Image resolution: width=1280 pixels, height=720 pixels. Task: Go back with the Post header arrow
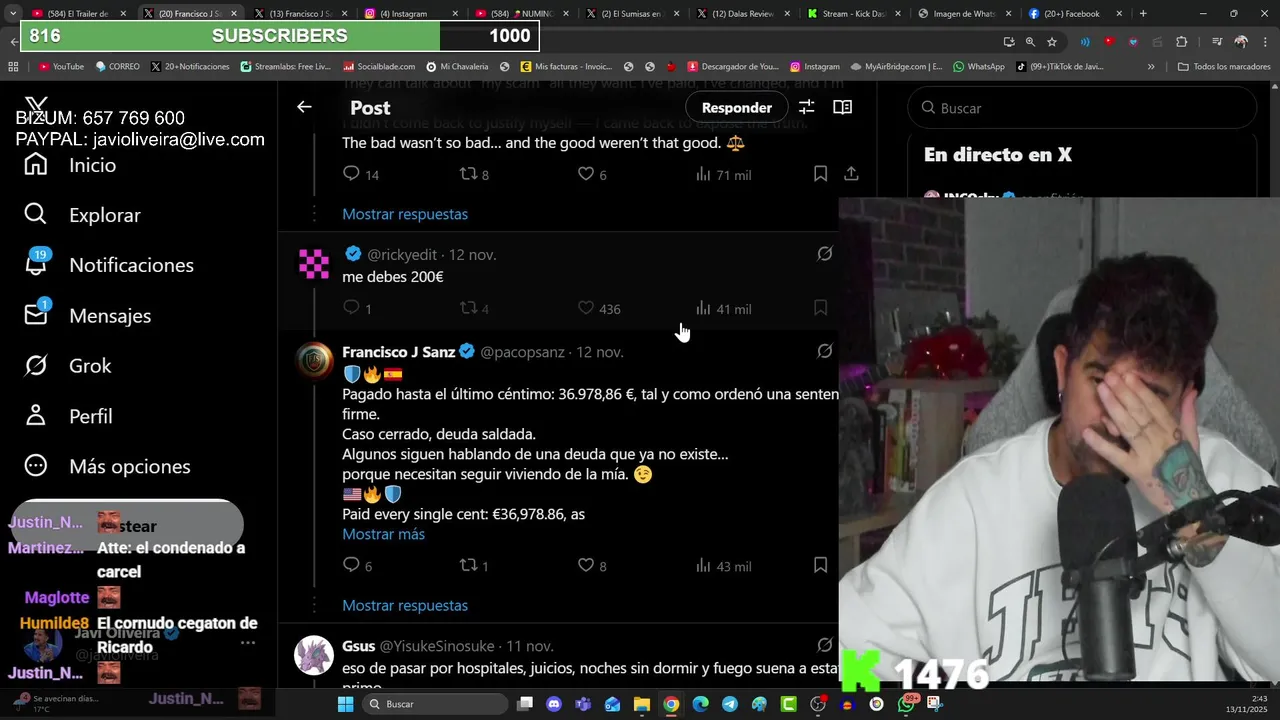click(x=304, y=107)
